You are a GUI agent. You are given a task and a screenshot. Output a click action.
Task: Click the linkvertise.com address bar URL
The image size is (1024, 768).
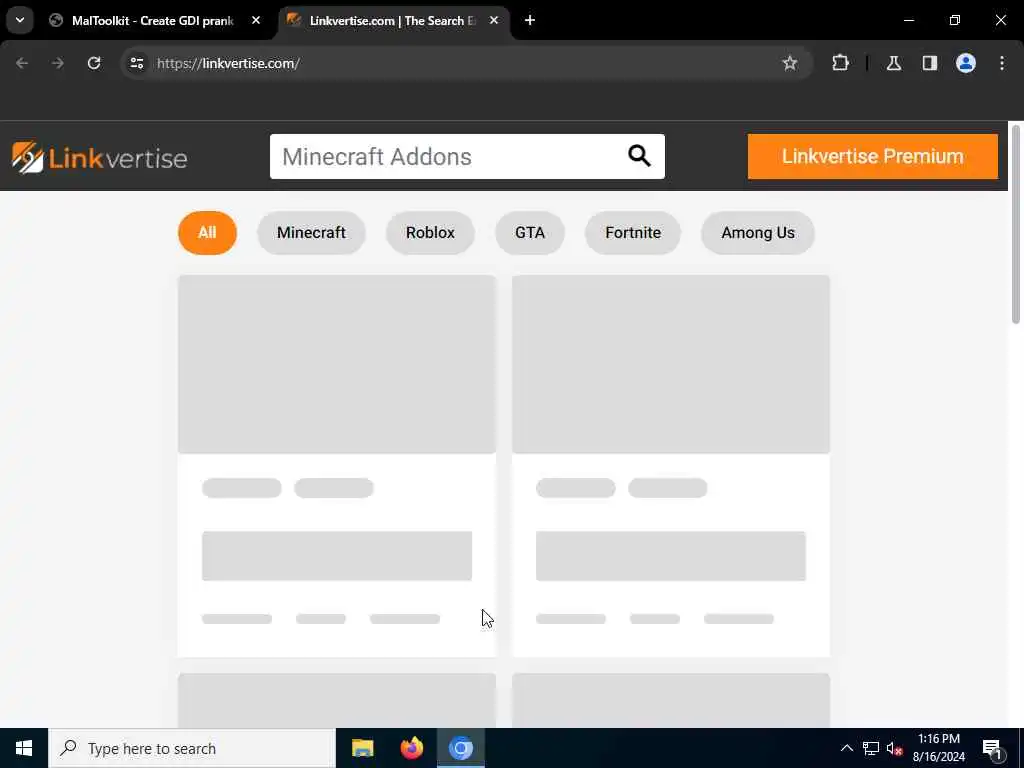coord(229,63)
